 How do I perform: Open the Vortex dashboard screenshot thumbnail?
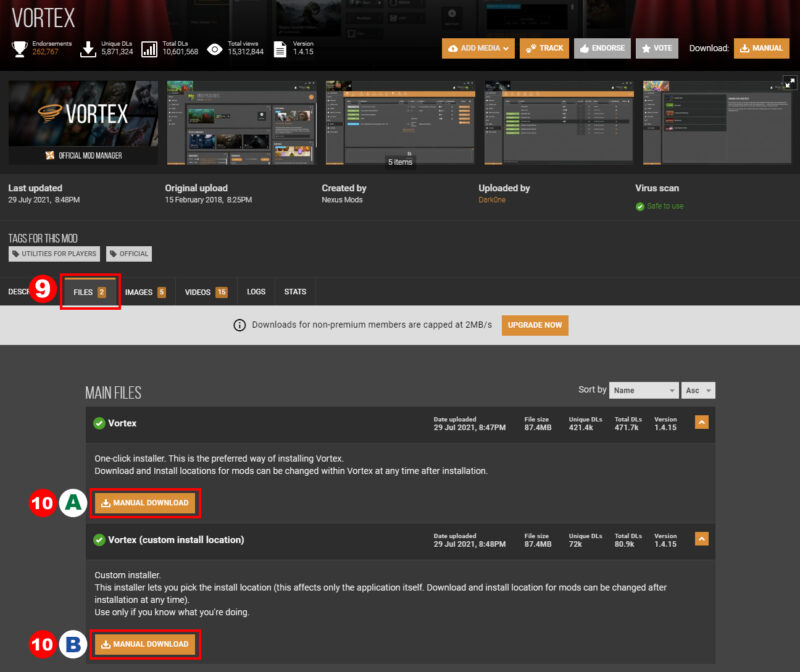[x=242, y=122]
